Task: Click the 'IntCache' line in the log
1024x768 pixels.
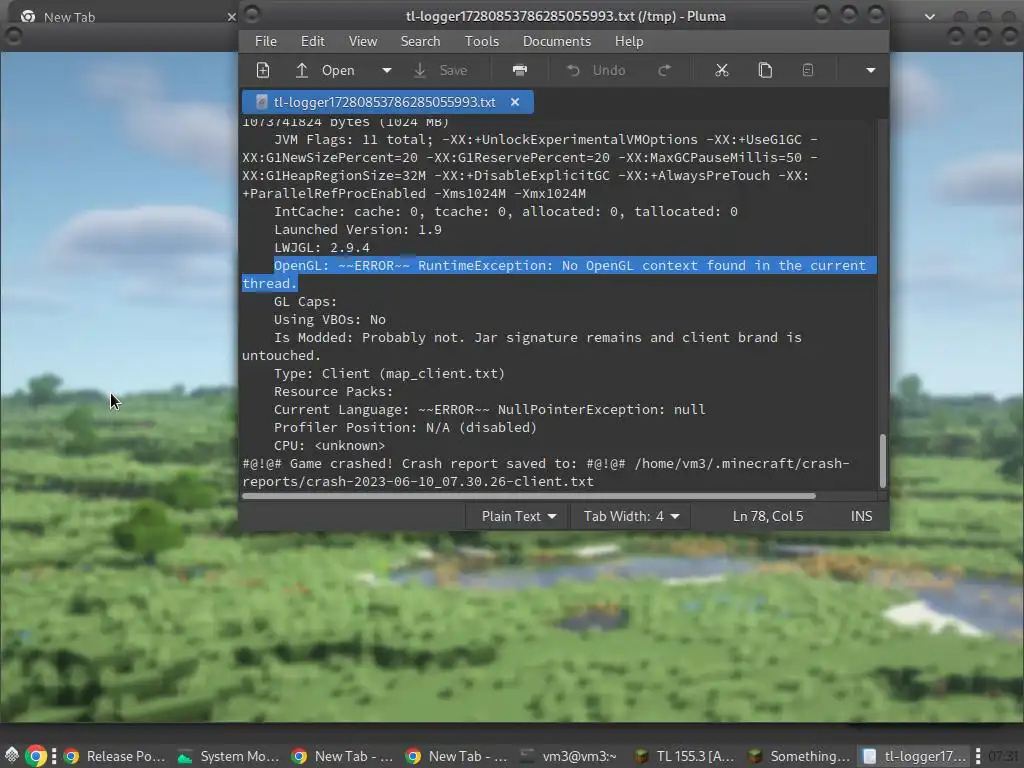Action: (506, 212)
